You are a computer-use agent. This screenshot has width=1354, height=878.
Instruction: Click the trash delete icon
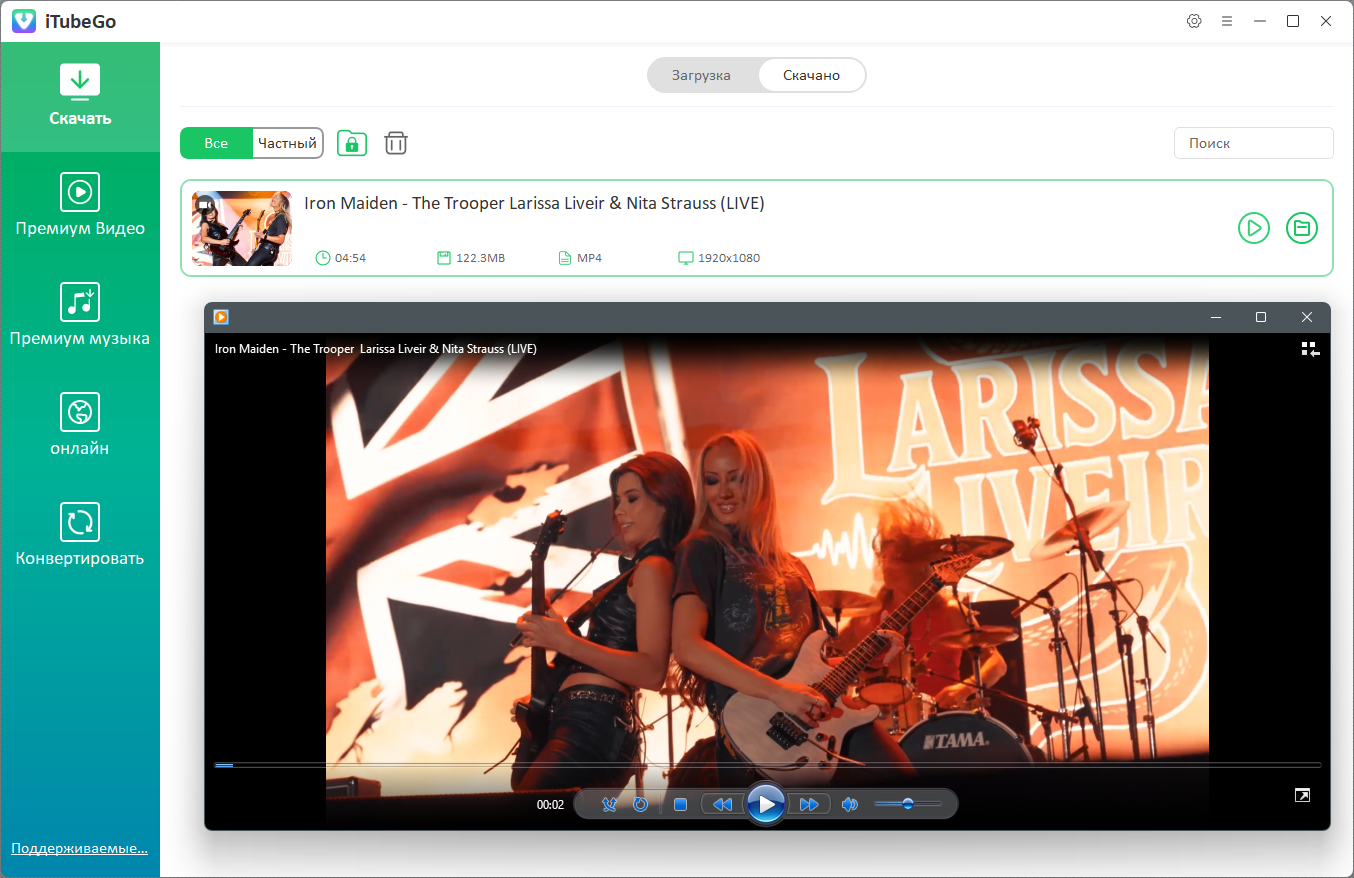pos(396,143)
